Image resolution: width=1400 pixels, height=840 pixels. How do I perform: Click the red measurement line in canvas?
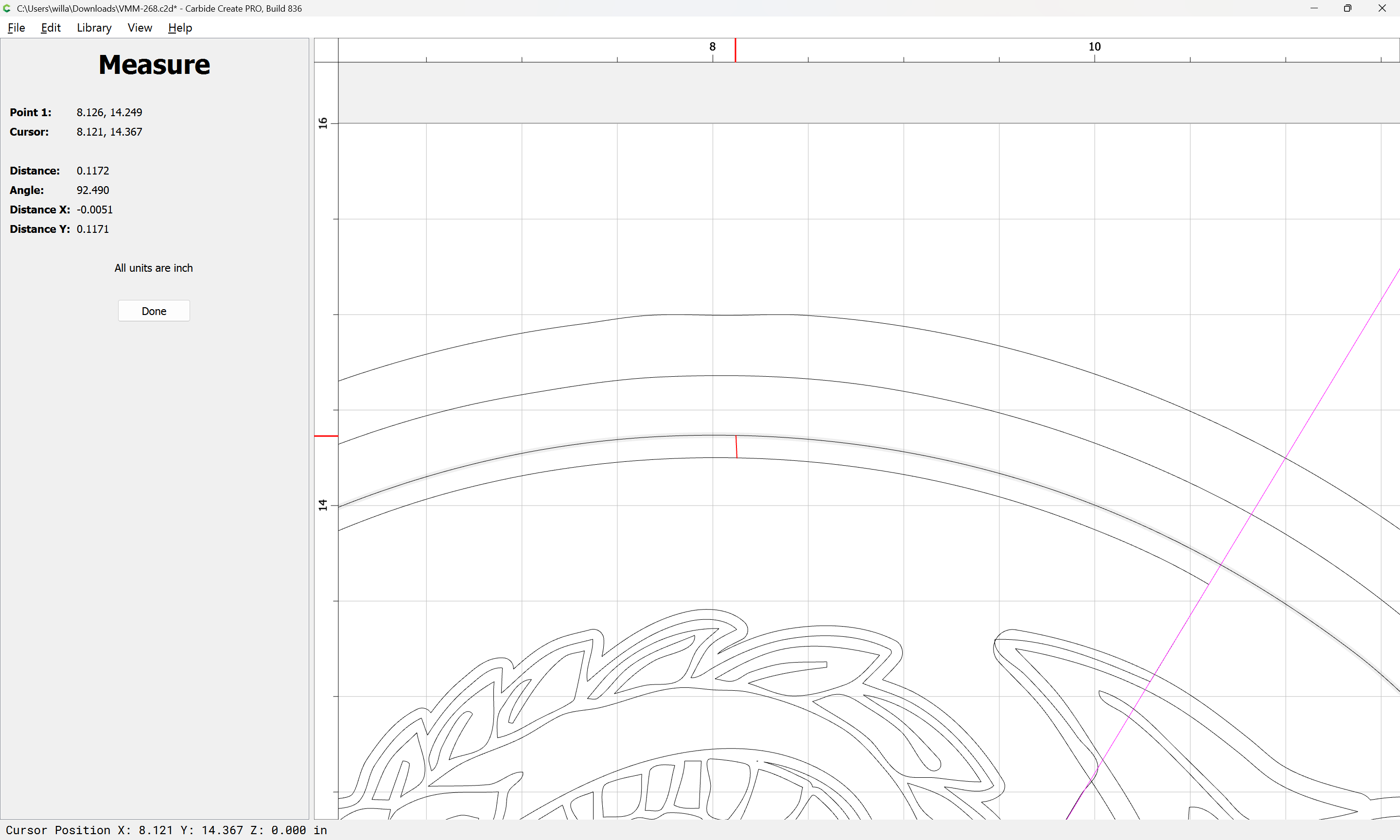[x=736, y=447]
